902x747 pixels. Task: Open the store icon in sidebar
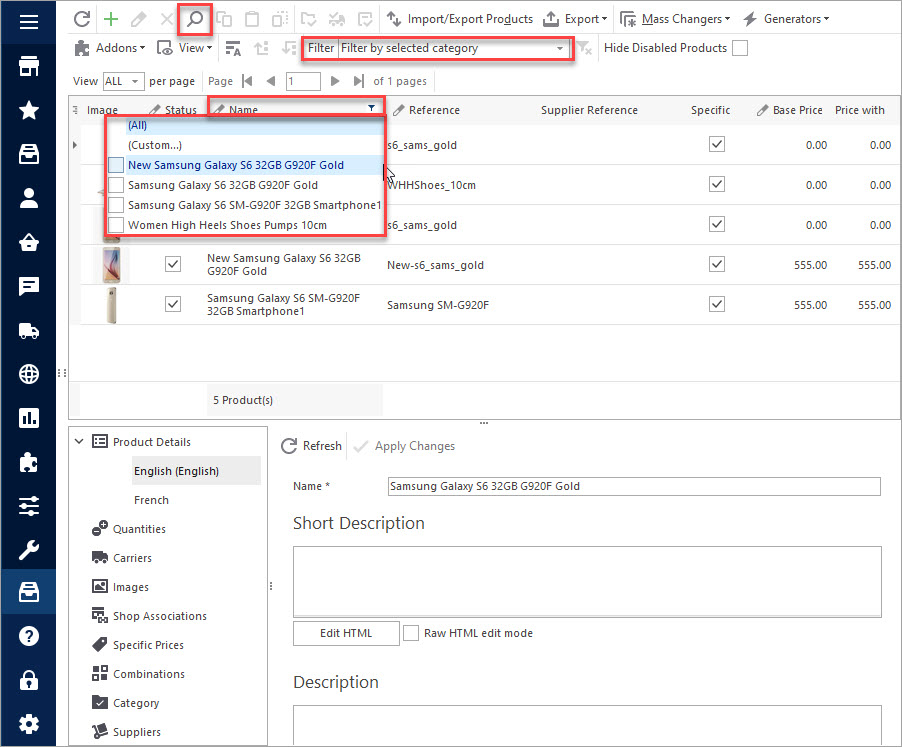(29, 66)
